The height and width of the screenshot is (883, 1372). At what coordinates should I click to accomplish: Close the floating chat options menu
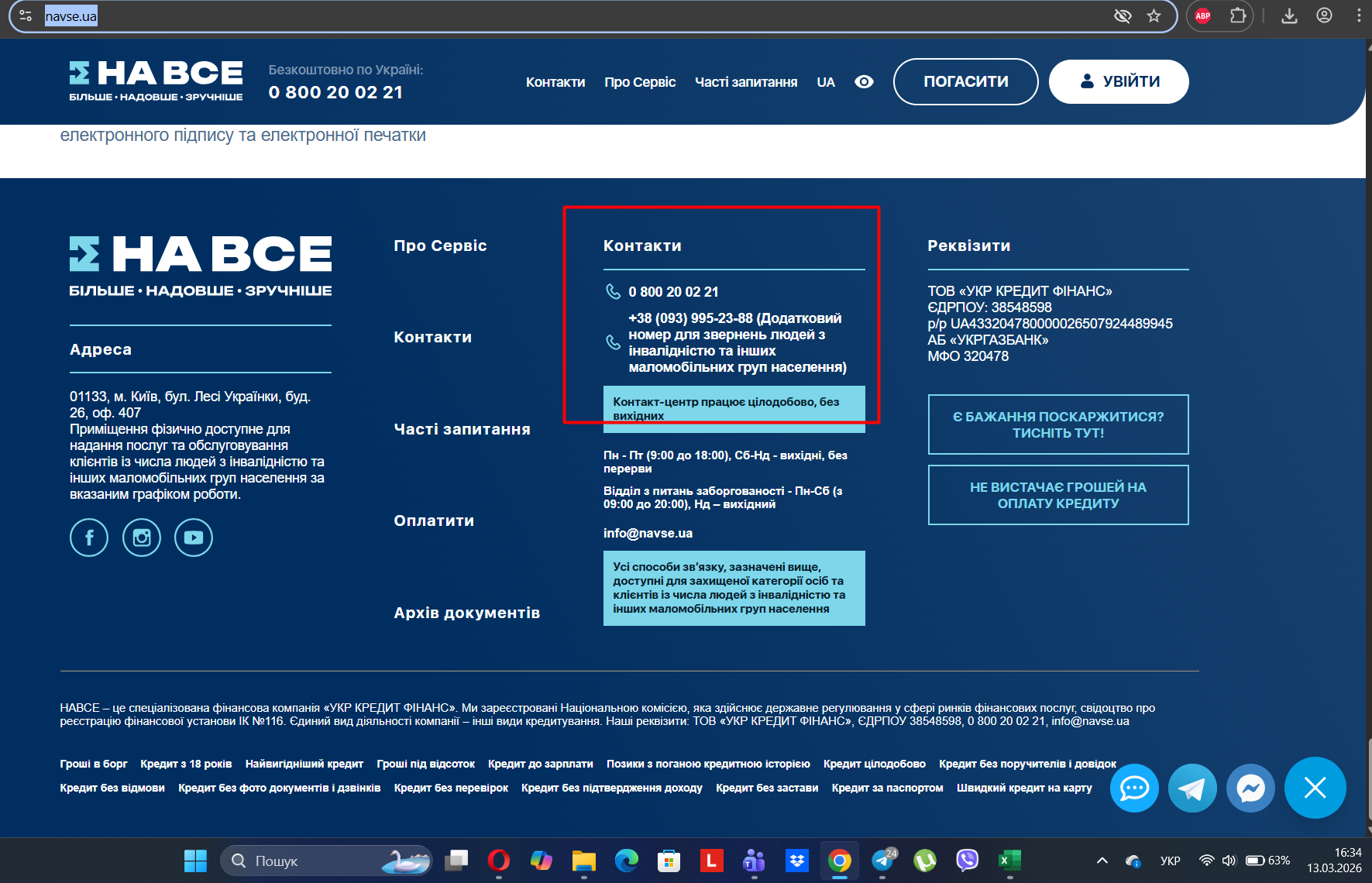(x=1315, y=788)
